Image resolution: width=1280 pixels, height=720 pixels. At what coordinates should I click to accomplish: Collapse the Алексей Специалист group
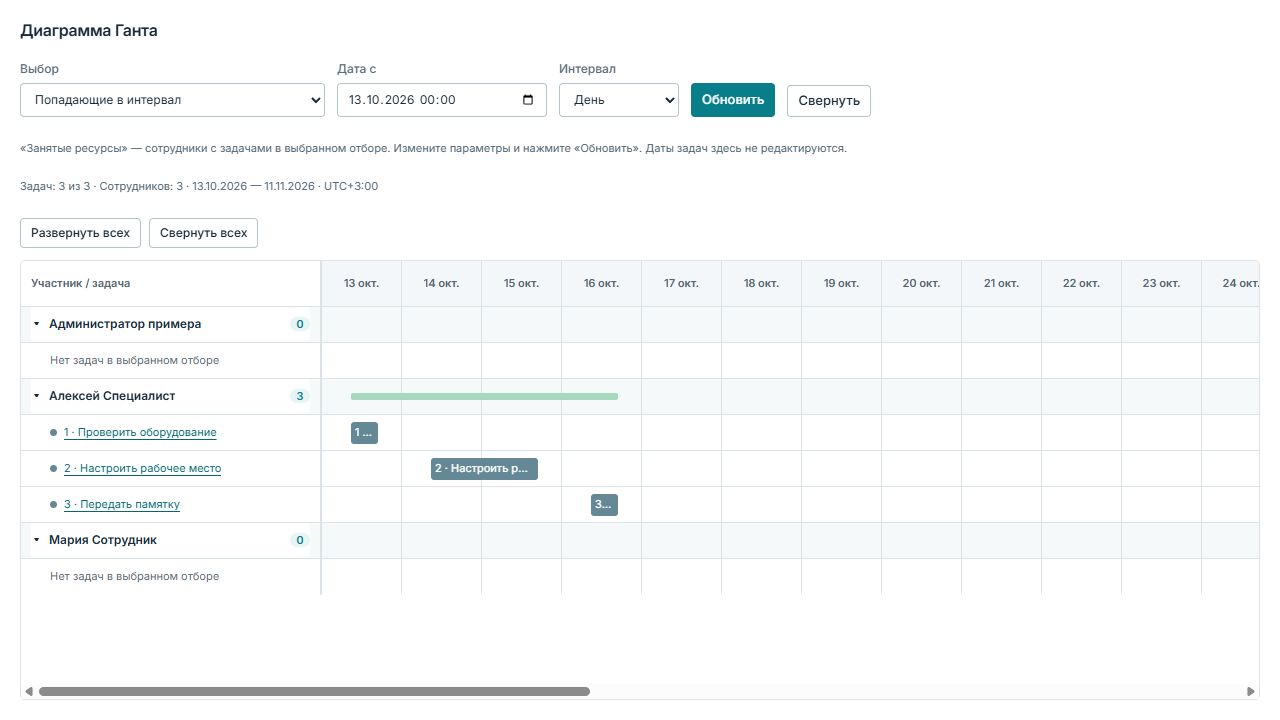pos(37,396)
